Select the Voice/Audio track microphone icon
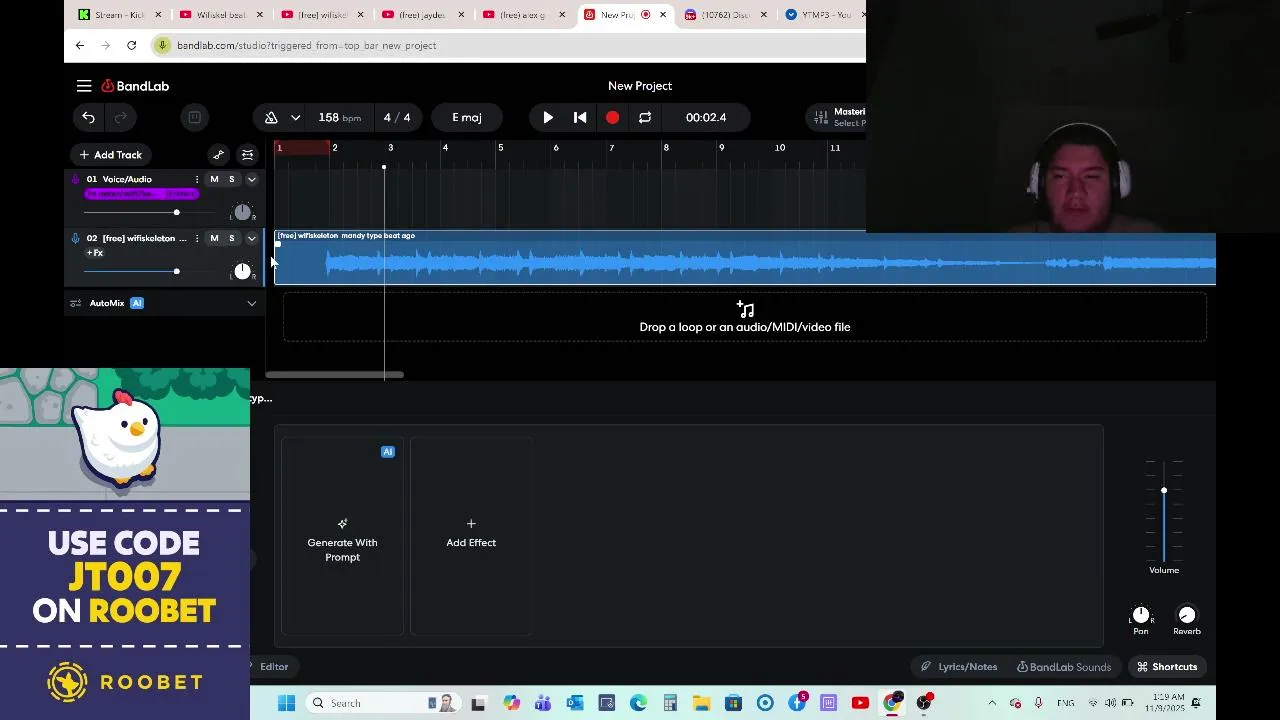1280x720 pixels. click(x=75, y=180)
